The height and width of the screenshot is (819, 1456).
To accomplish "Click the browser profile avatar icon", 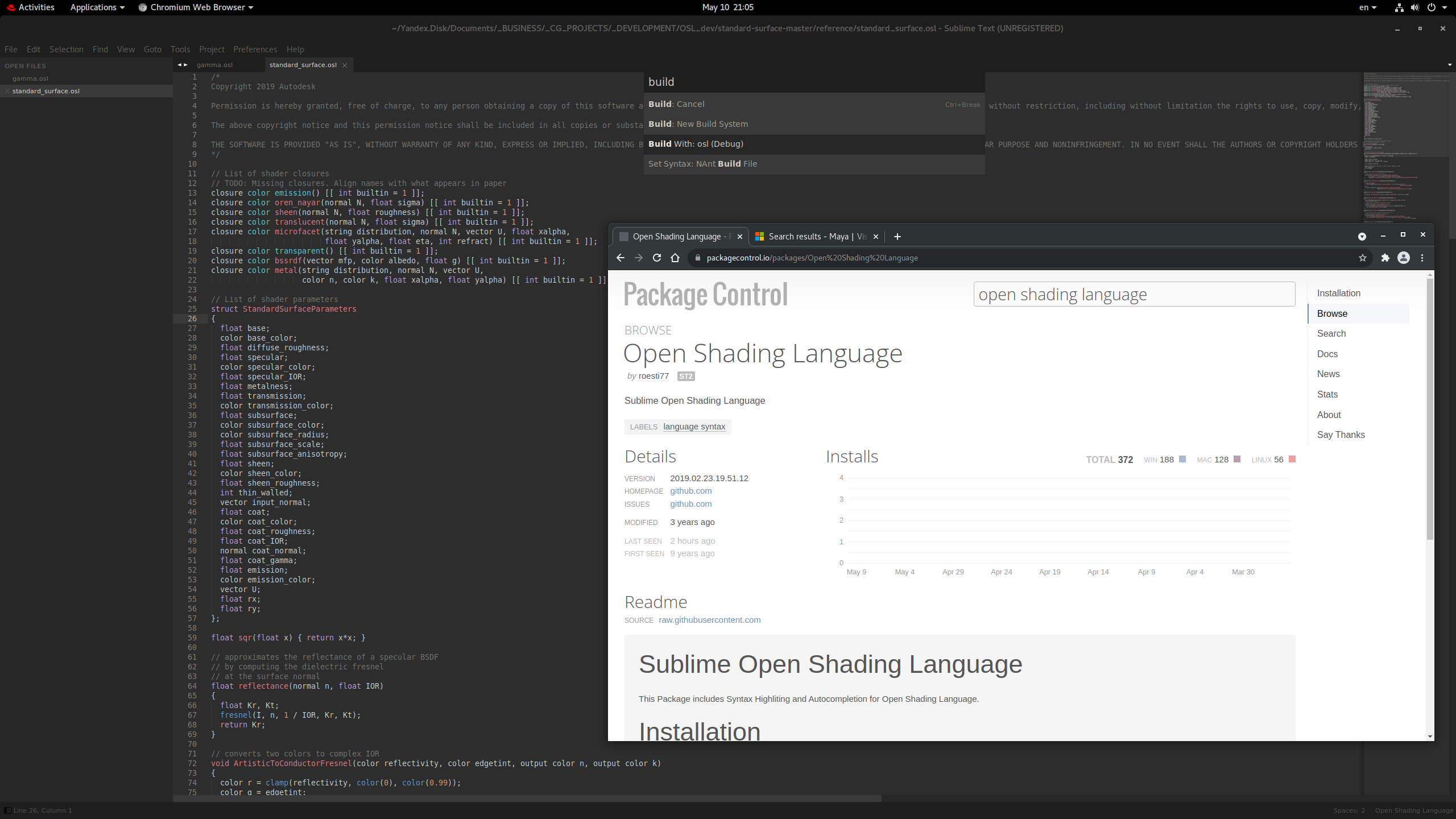I will click(1404, 258).
